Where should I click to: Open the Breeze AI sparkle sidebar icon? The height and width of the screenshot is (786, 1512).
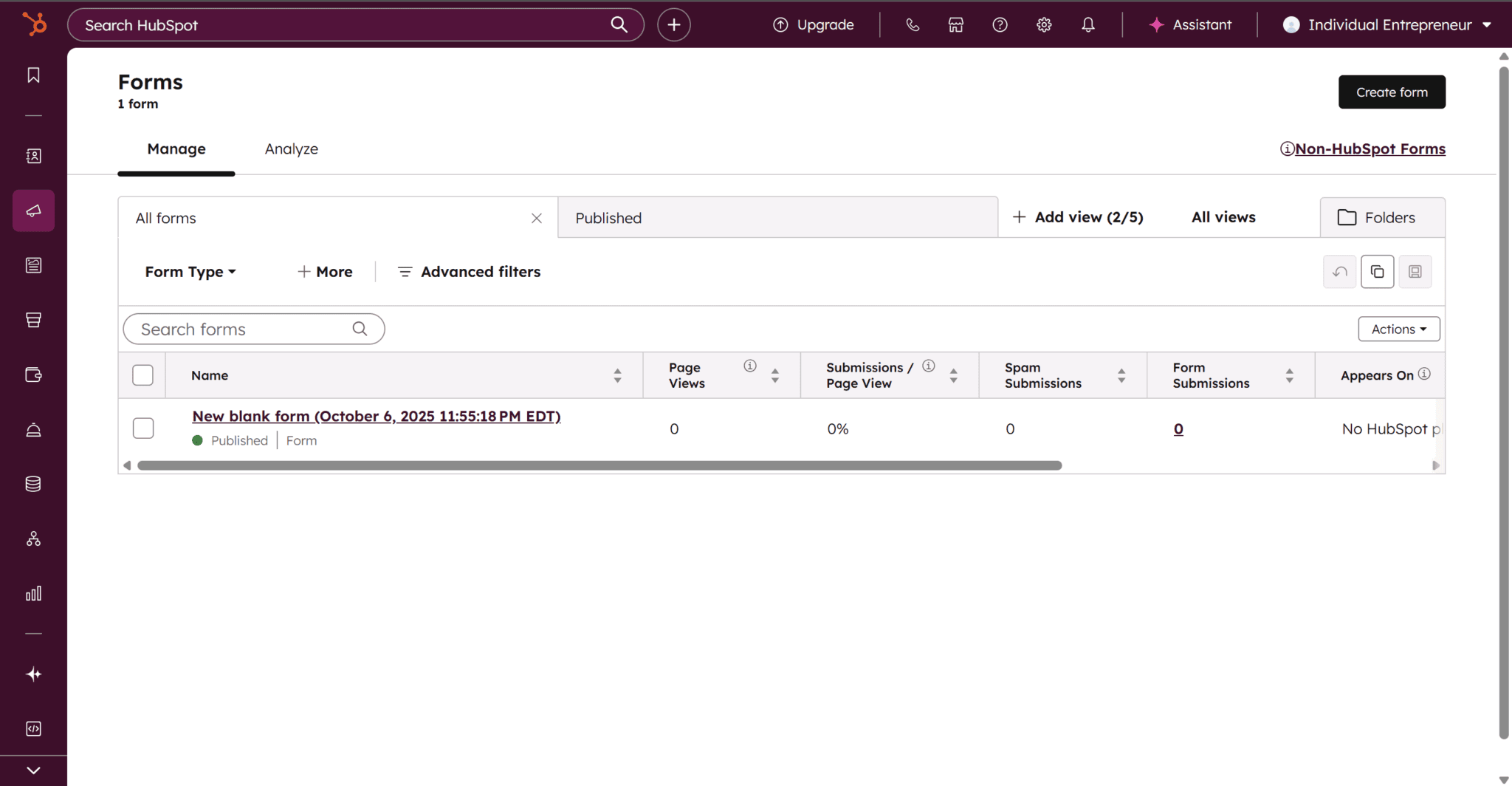pos(33,673)
